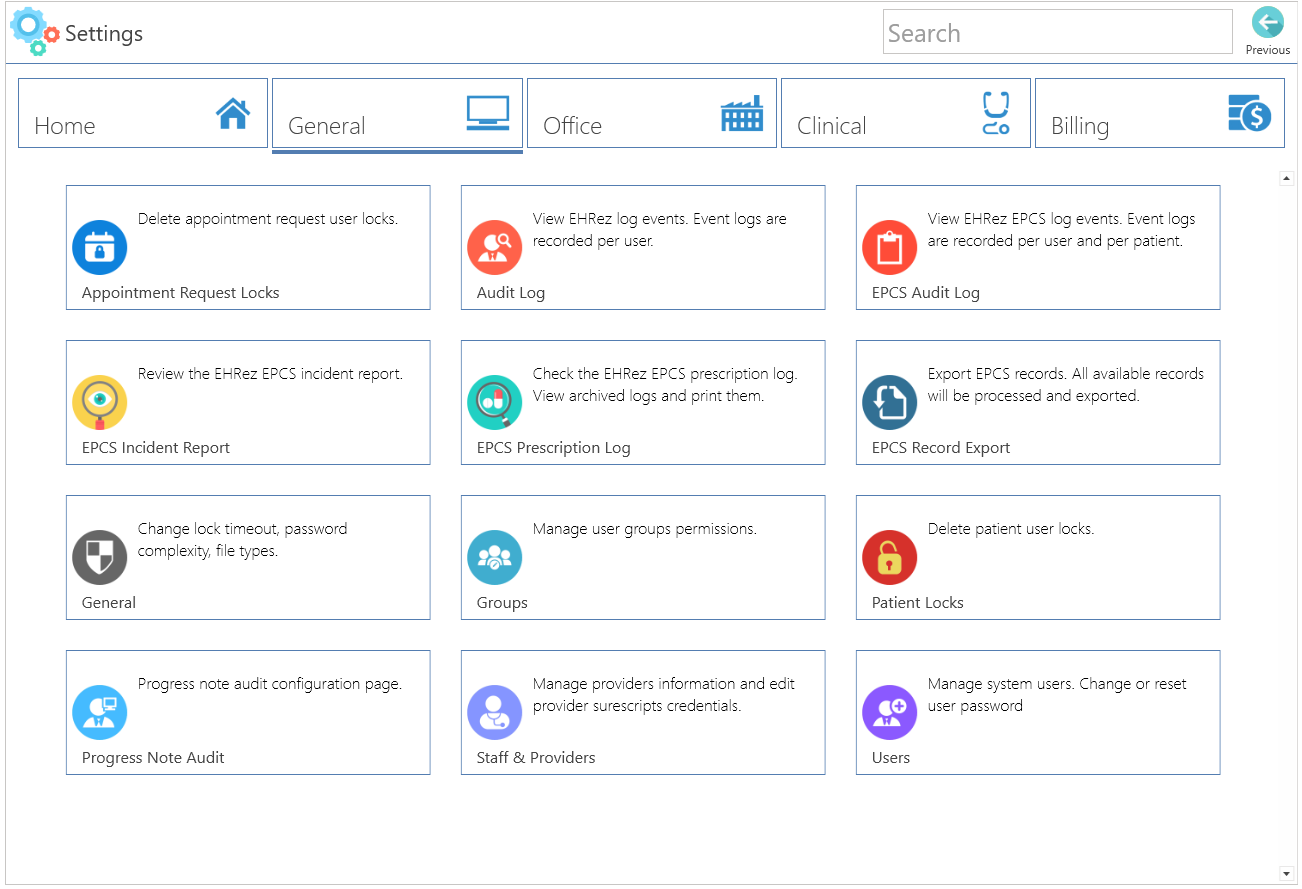Image resolution: width=1302 pixels, height=889 pixels.
Task: Click the General shield icon
Action: click(100, 558)
